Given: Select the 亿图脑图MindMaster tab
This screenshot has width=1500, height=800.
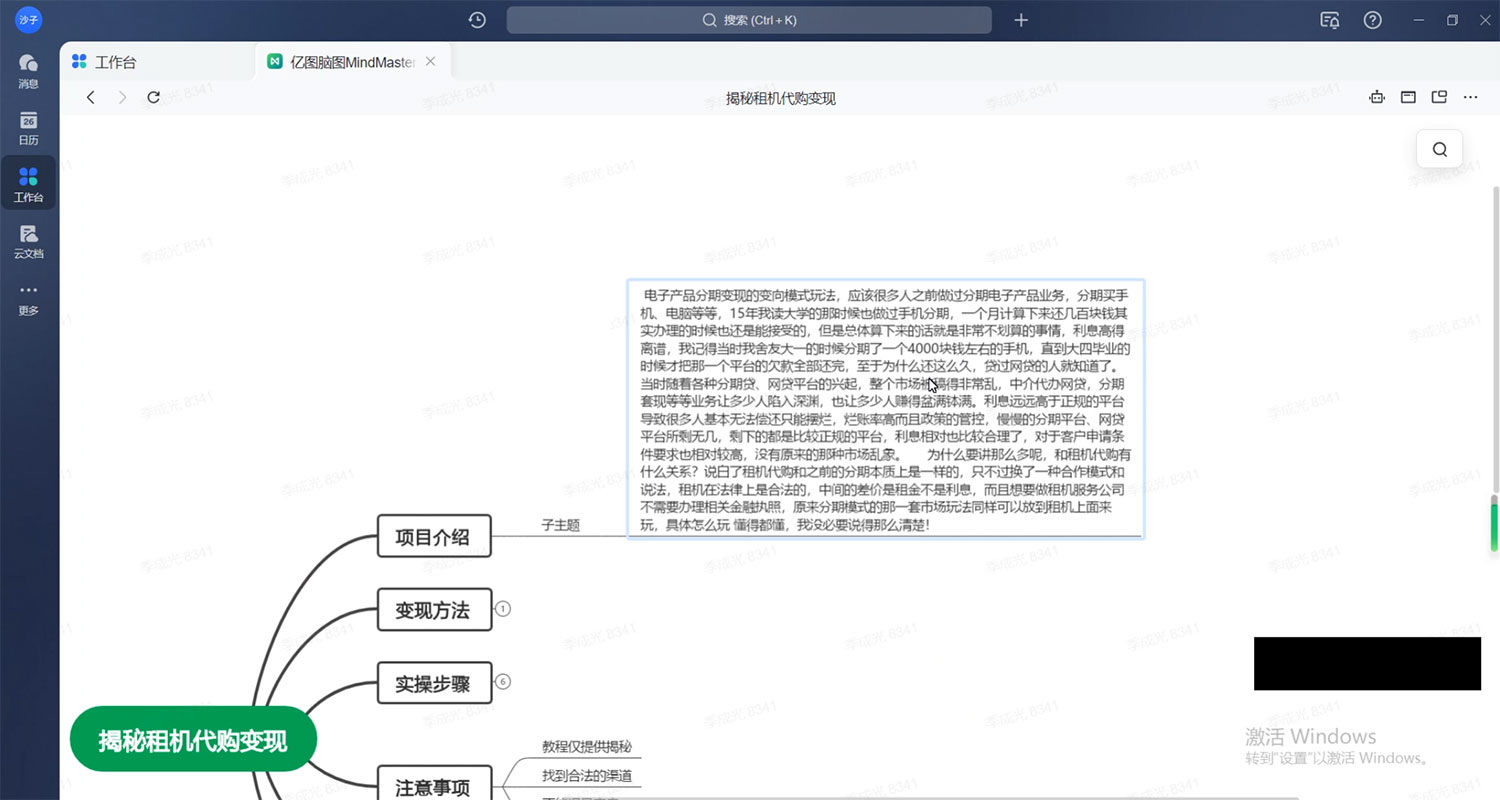Looking at the screenshot, I should click(x=345, y=61).
